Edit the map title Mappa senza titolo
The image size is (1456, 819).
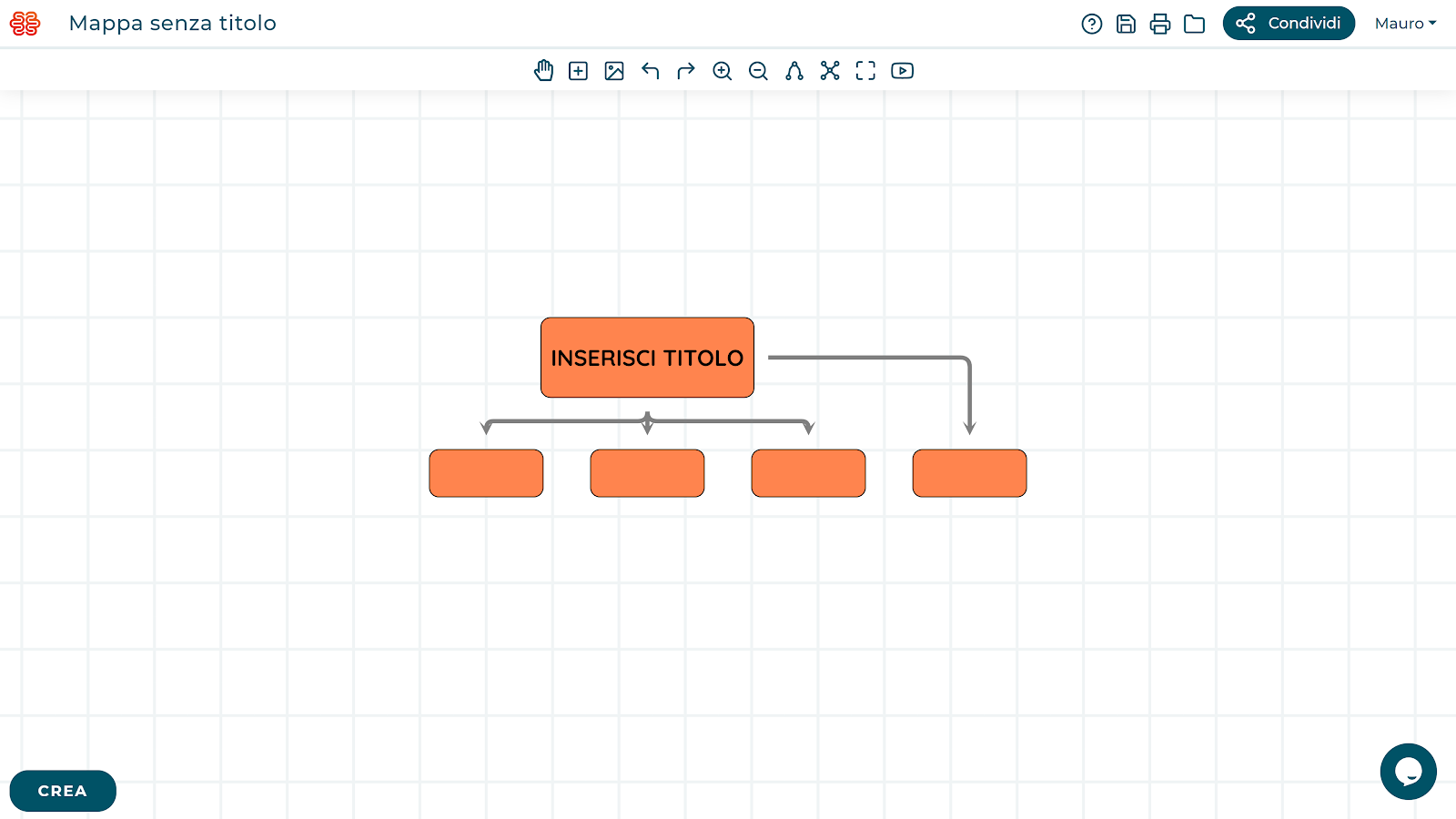point(173,24)
